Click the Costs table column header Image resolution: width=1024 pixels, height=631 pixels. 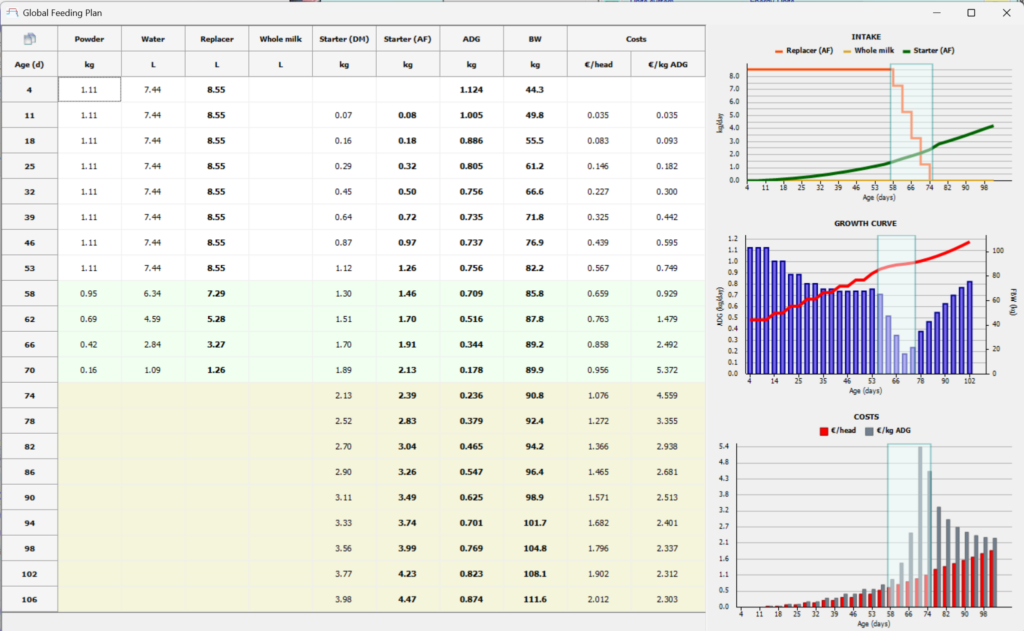pos(636,39)
